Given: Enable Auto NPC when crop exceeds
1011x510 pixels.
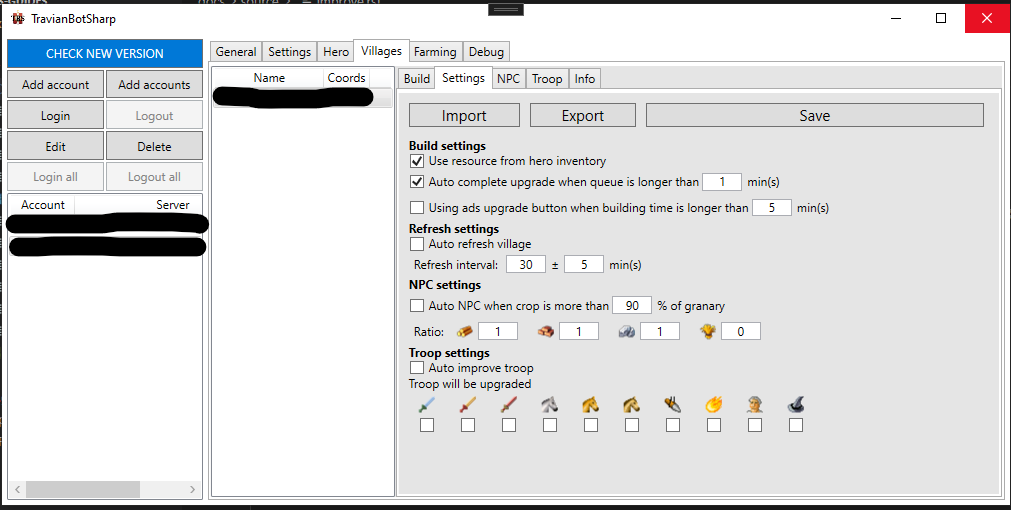Looking at the screenshot, I should tap(417, 306).
